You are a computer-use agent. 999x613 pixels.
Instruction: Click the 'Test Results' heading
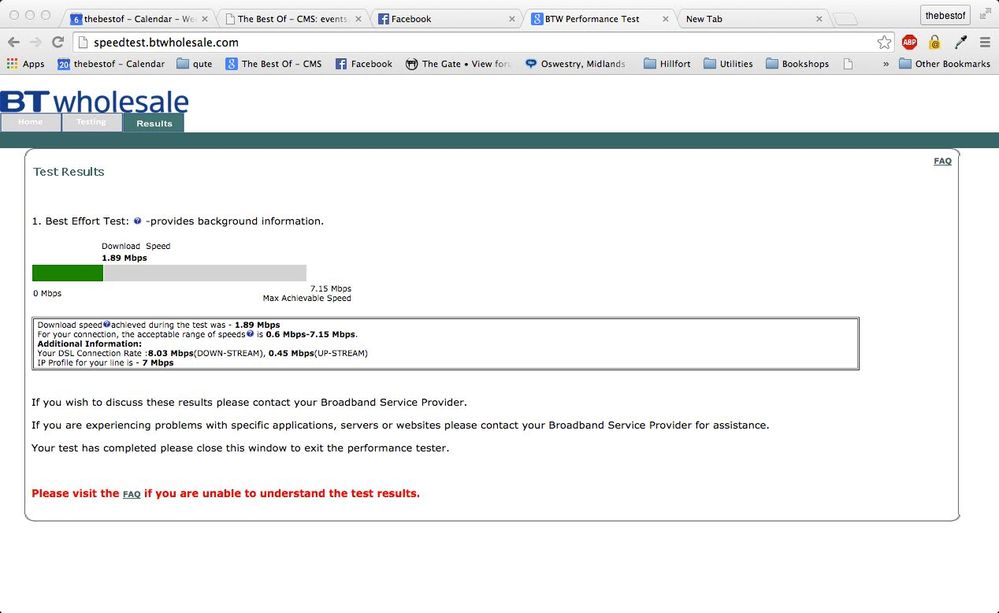tap(69, 171)
